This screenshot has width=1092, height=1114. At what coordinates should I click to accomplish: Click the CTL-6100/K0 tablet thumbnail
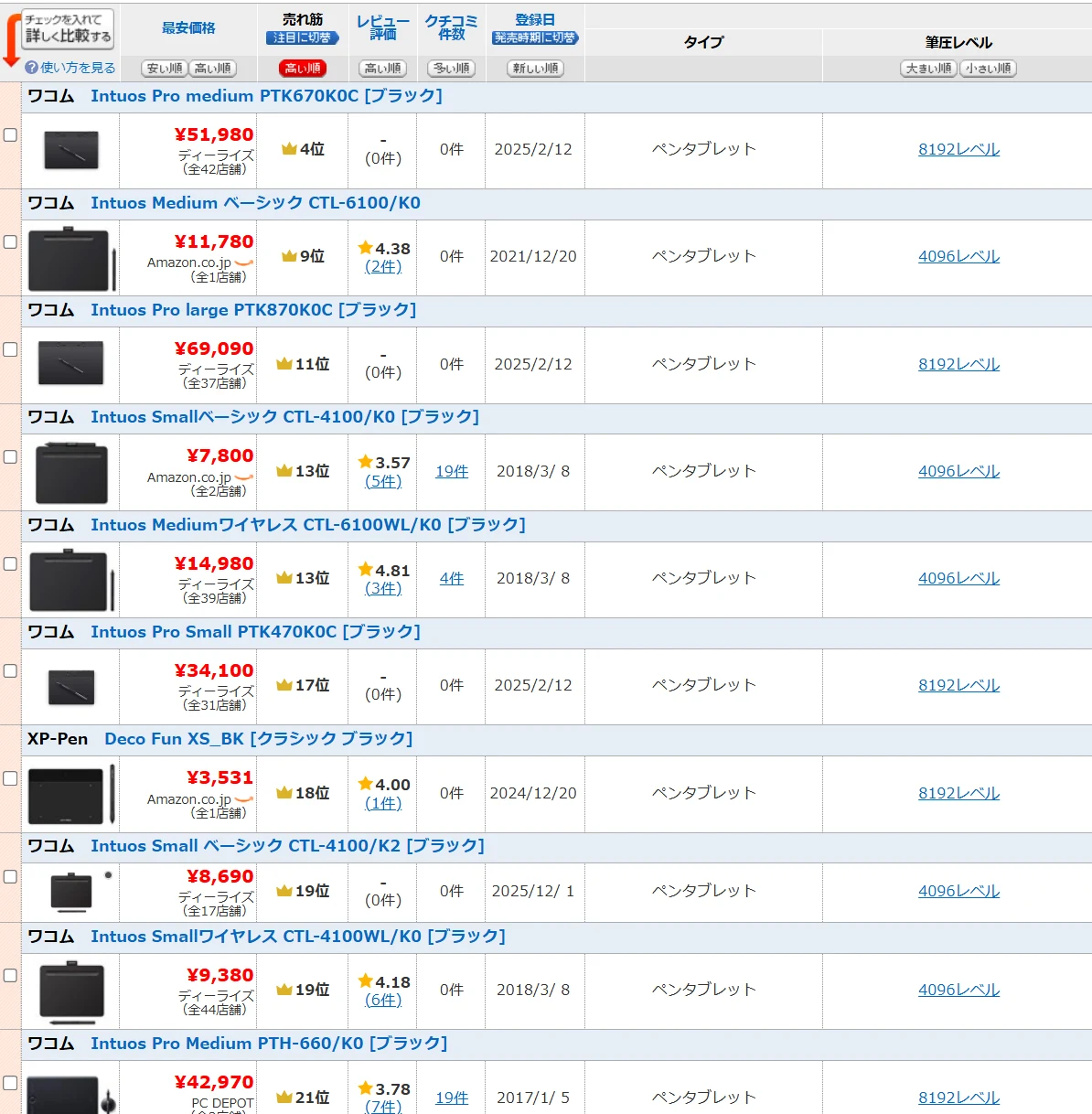point(72,259)
